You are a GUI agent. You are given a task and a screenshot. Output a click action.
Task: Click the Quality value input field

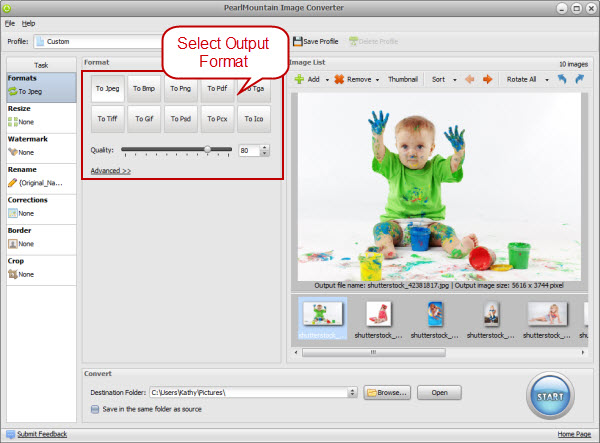[x=249, y=151]
